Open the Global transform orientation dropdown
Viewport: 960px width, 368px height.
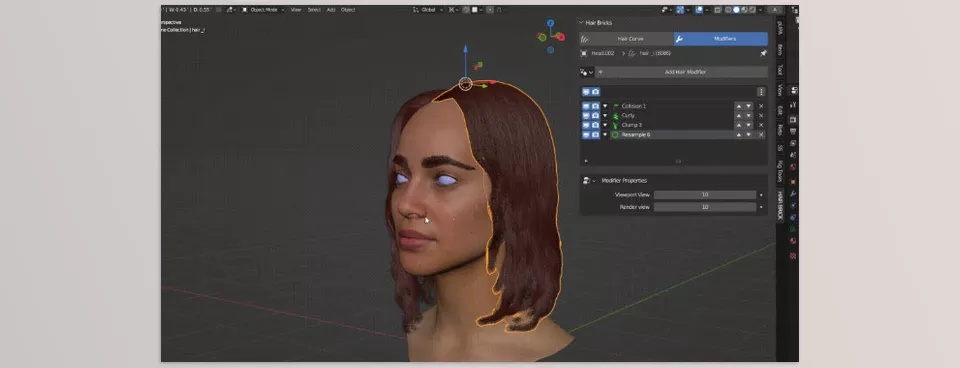427,10
